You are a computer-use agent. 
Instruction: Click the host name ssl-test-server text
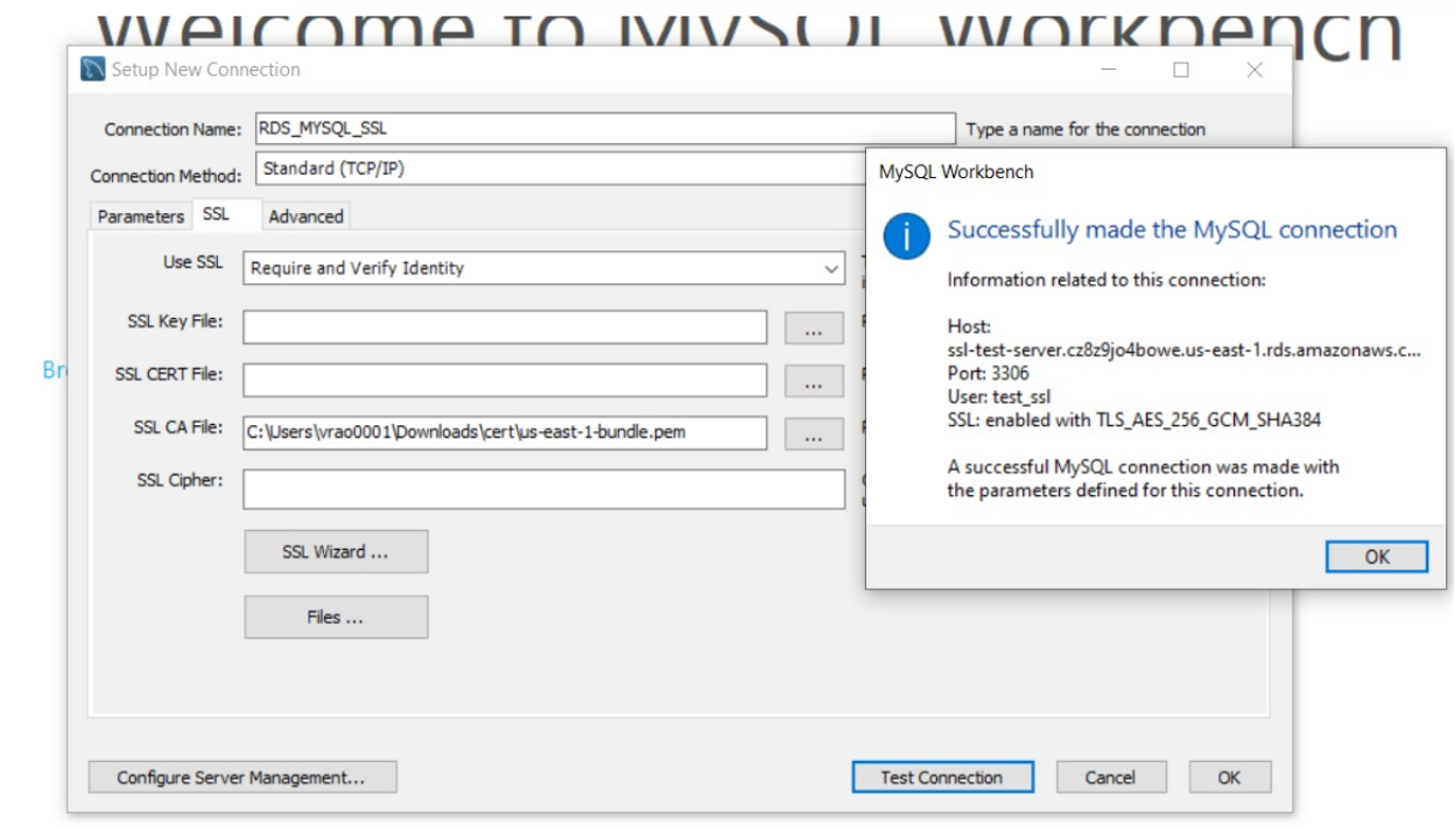click(x=1183, y=350)
